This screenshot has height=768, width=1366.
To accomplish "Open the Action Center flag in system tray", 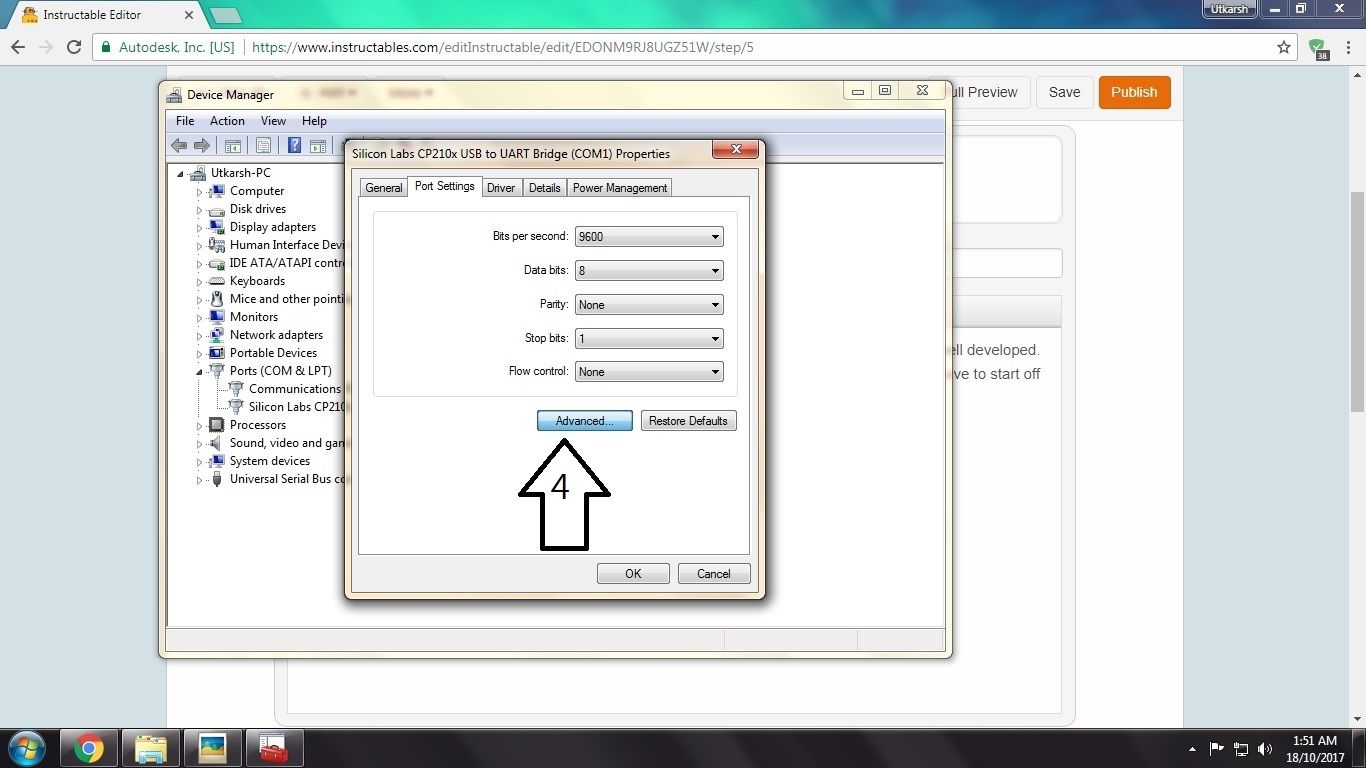I will coord(1216,748).
